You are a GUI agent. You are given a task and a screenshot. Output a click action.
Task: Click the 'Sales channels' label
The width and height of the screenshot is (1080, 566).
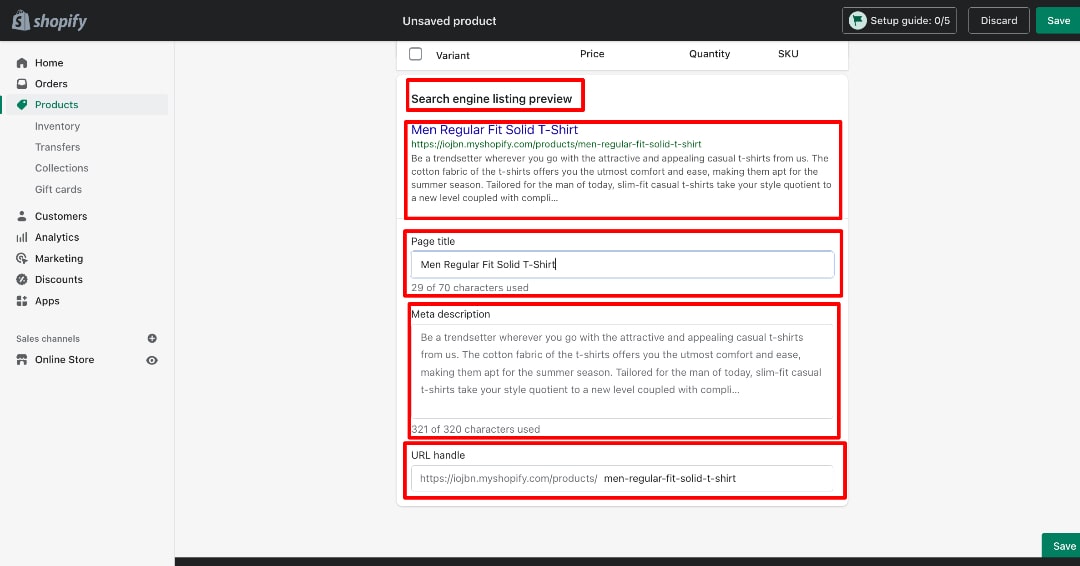[48, 339]
